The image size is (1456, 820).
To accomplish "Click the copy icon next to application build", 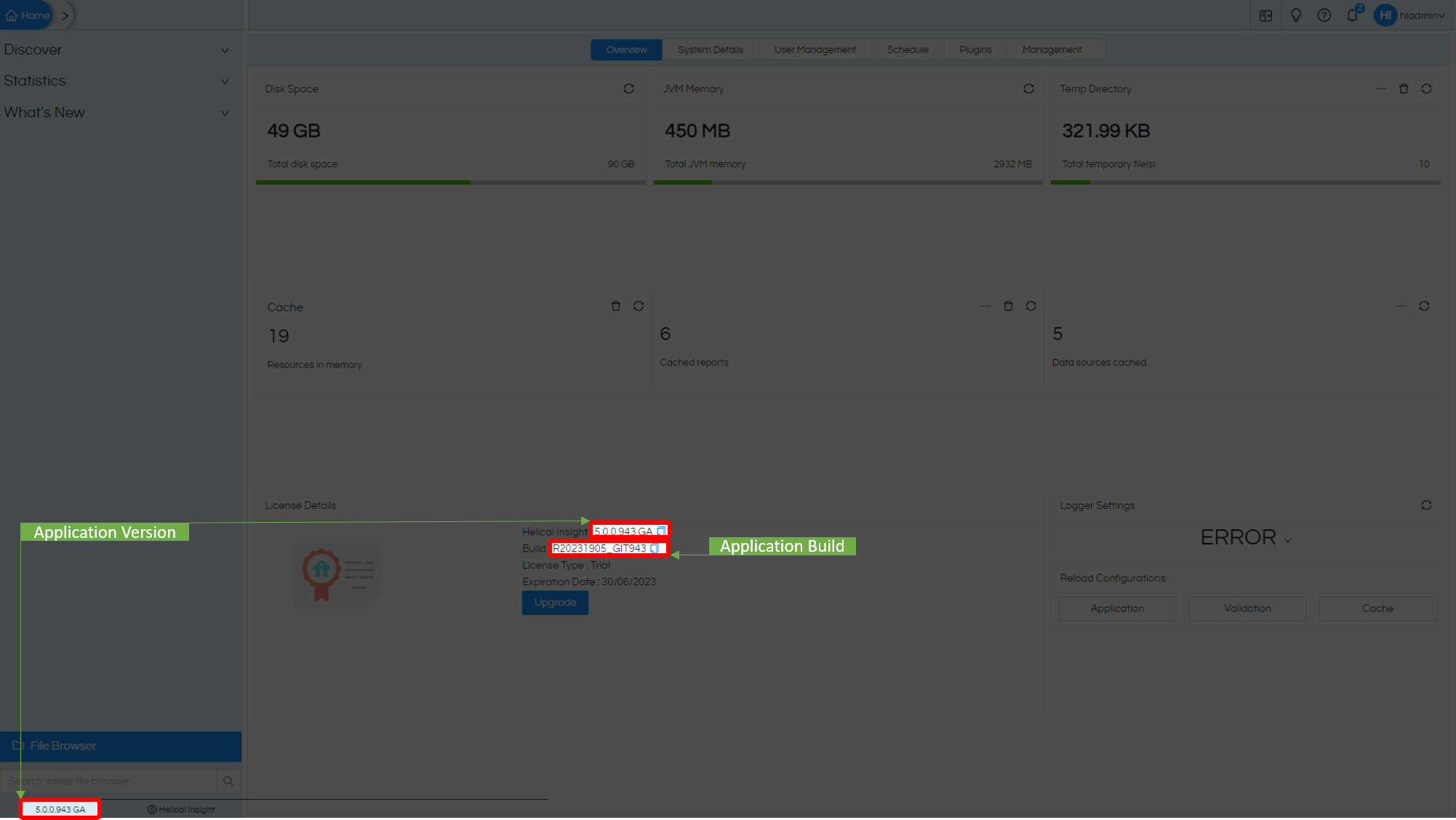I will point(656,548).
